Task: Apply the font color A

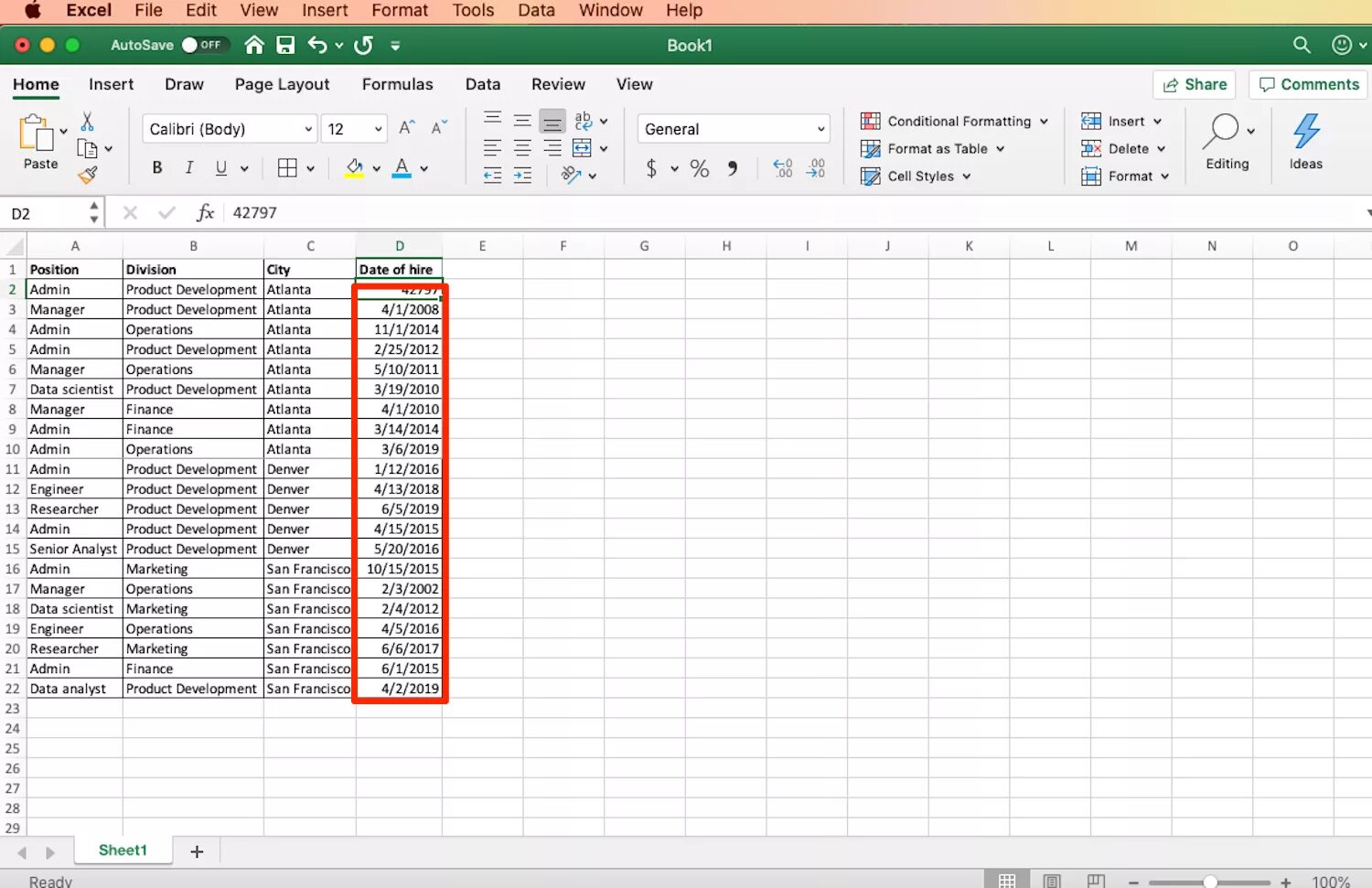Action: click(x=402, y=168)
